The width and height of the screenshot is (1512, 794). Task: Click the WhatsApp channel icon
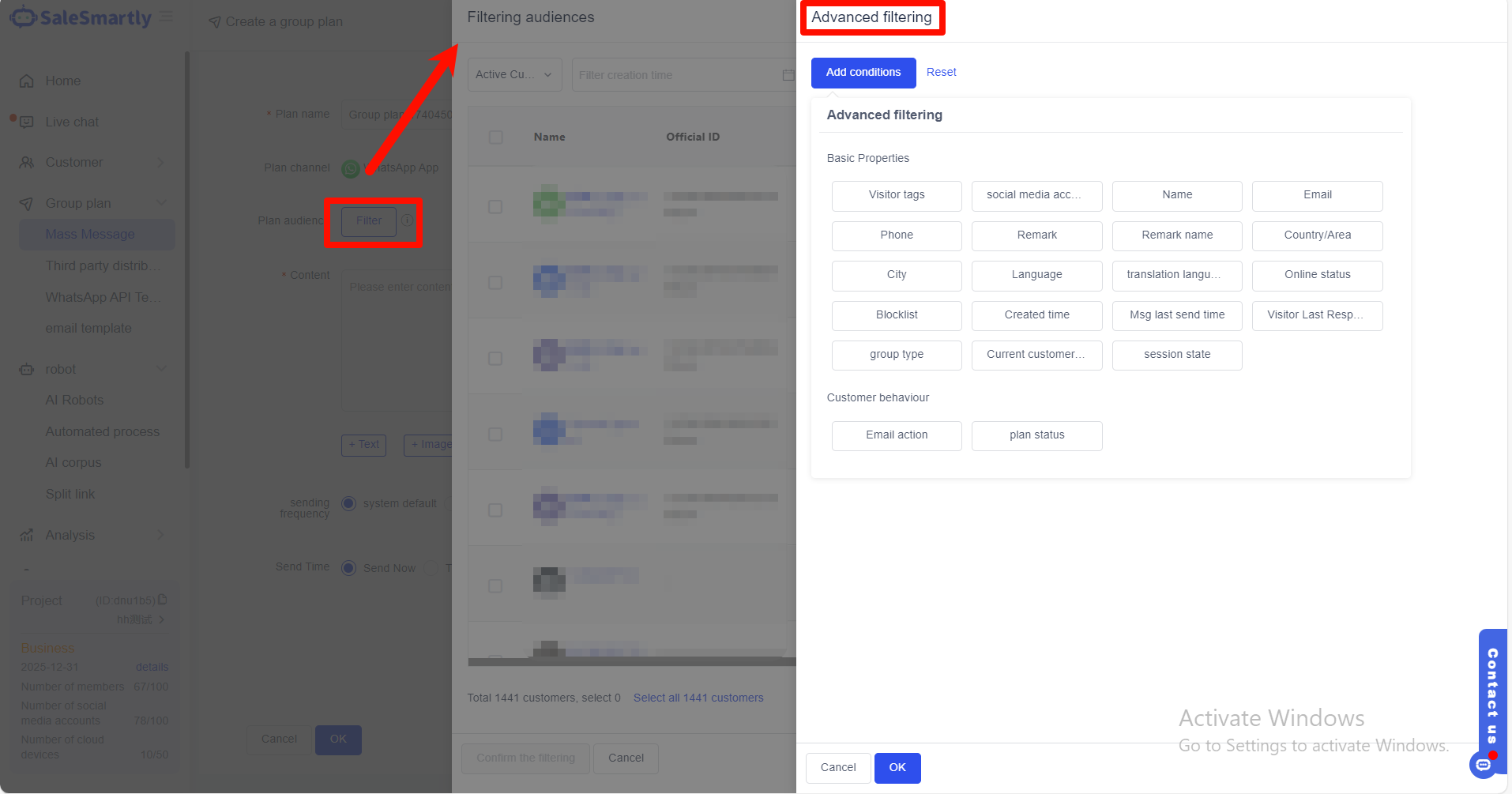click(350, 168)
